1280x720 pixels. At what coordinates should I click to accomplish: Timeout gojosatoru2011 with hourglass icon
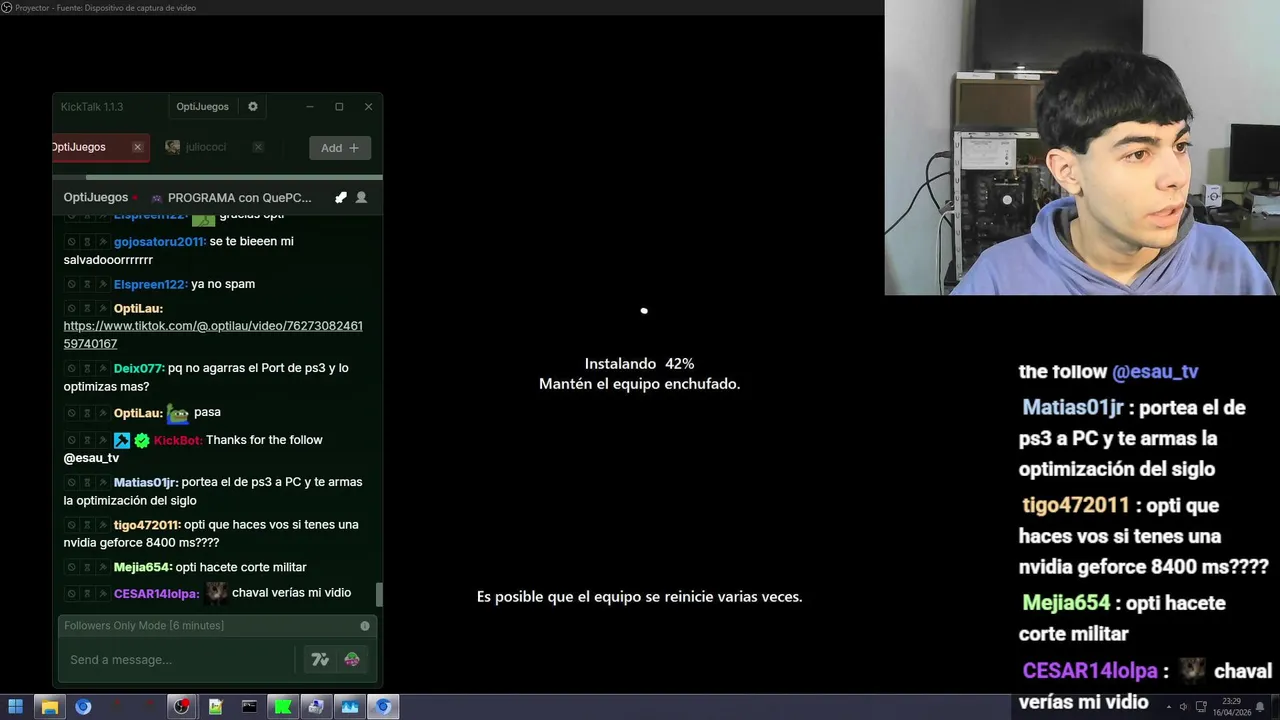click(x=87, y=242)
